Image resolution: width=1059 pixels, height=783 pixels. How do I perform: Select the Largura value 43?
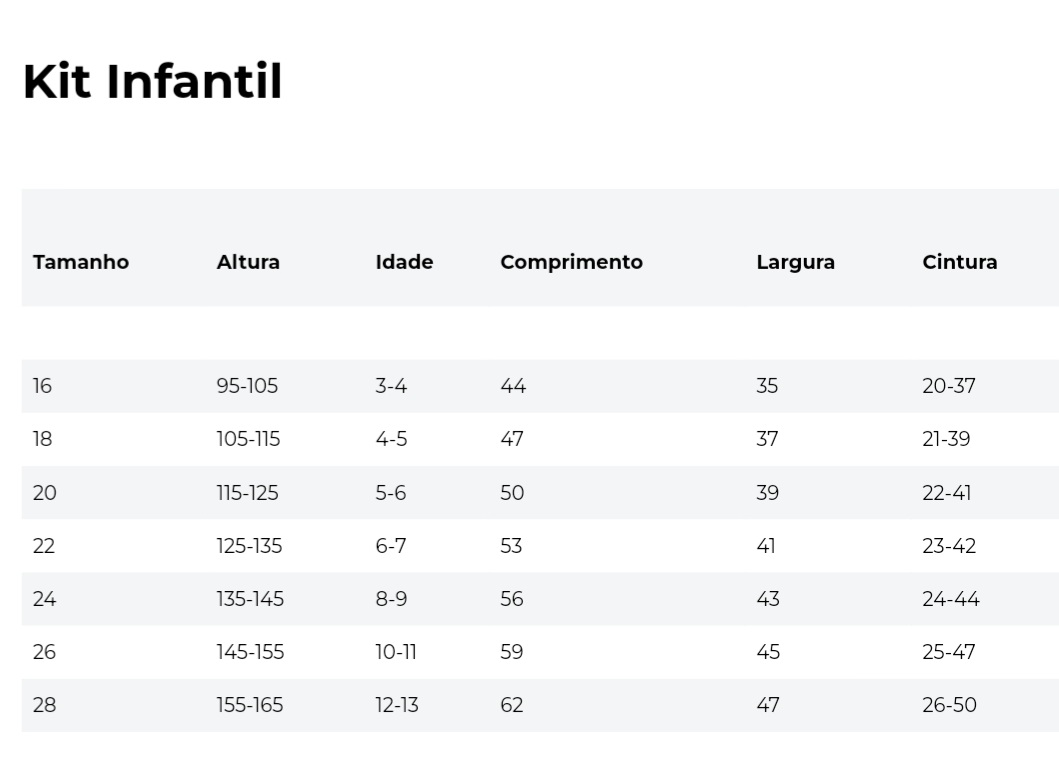point(768,599)
